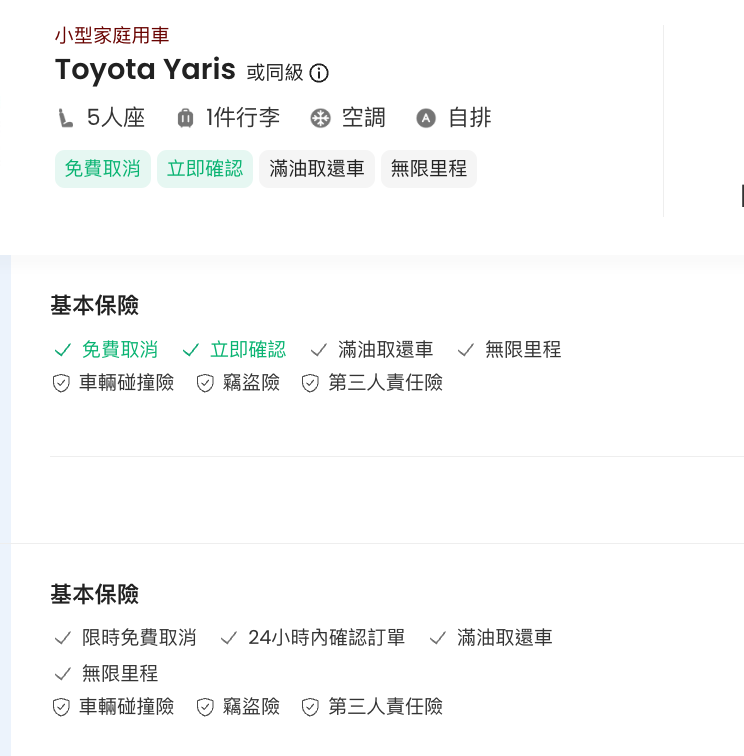Click the 5人座 text
The height and width of the screenshot is (756, 744).
[x=116, y=118]
